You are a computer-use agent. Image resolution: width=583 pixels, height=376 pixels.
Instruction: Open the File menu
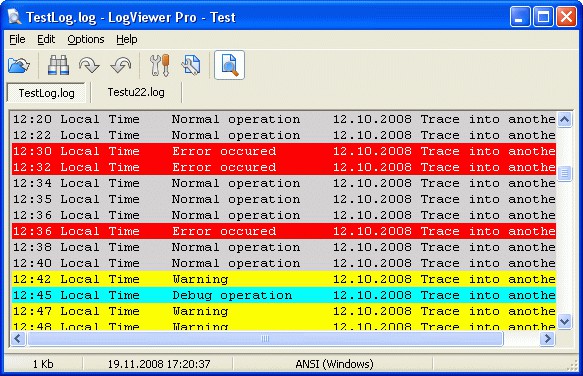pyautogui.click(x=17, y=39)
